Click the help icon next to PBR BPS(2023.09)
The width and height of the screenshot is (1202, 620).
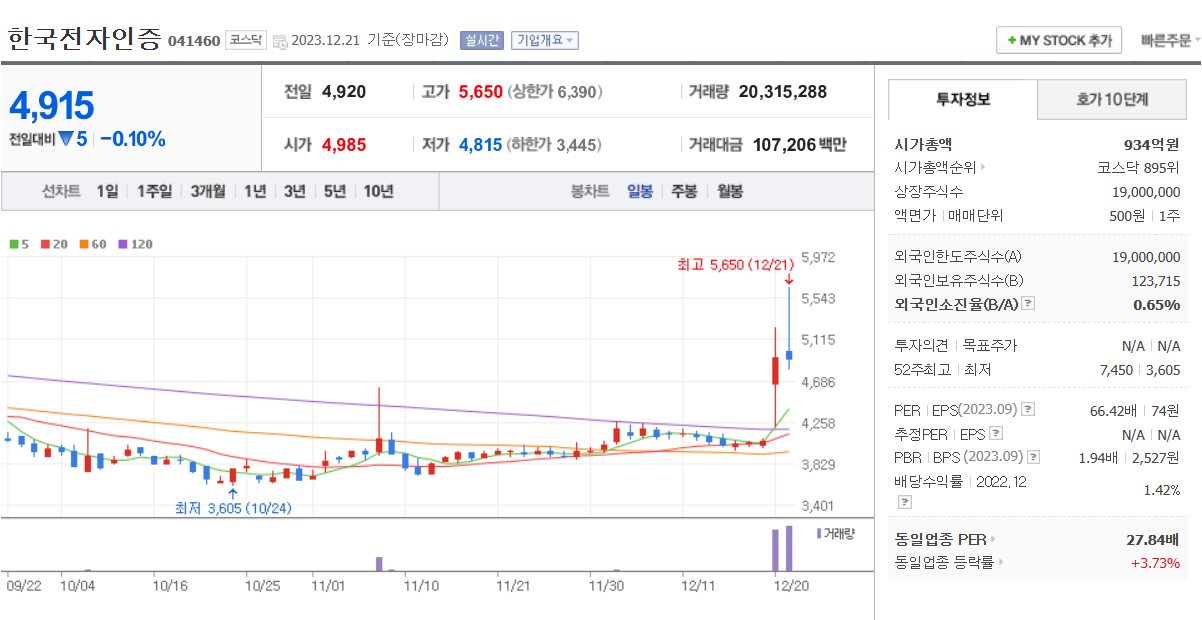click(1033, 458)
